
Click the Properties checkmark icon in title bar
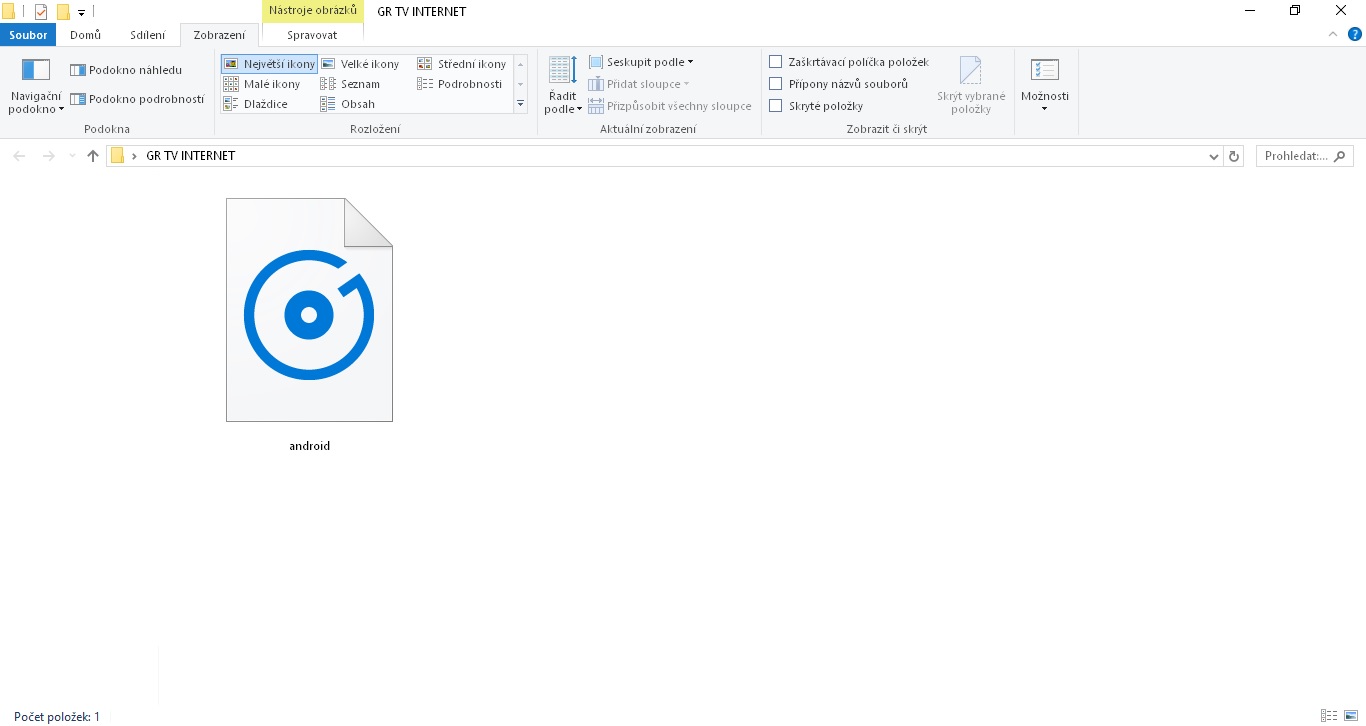click(x=41, y=12)
